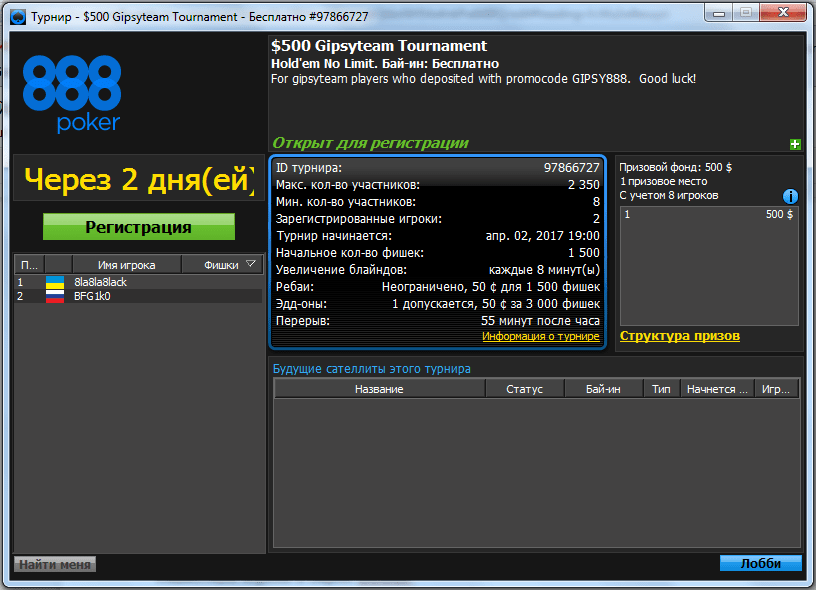The image size is (816, 590).
Task: Sort players by Имя игрока column
Action: point(126,265)
